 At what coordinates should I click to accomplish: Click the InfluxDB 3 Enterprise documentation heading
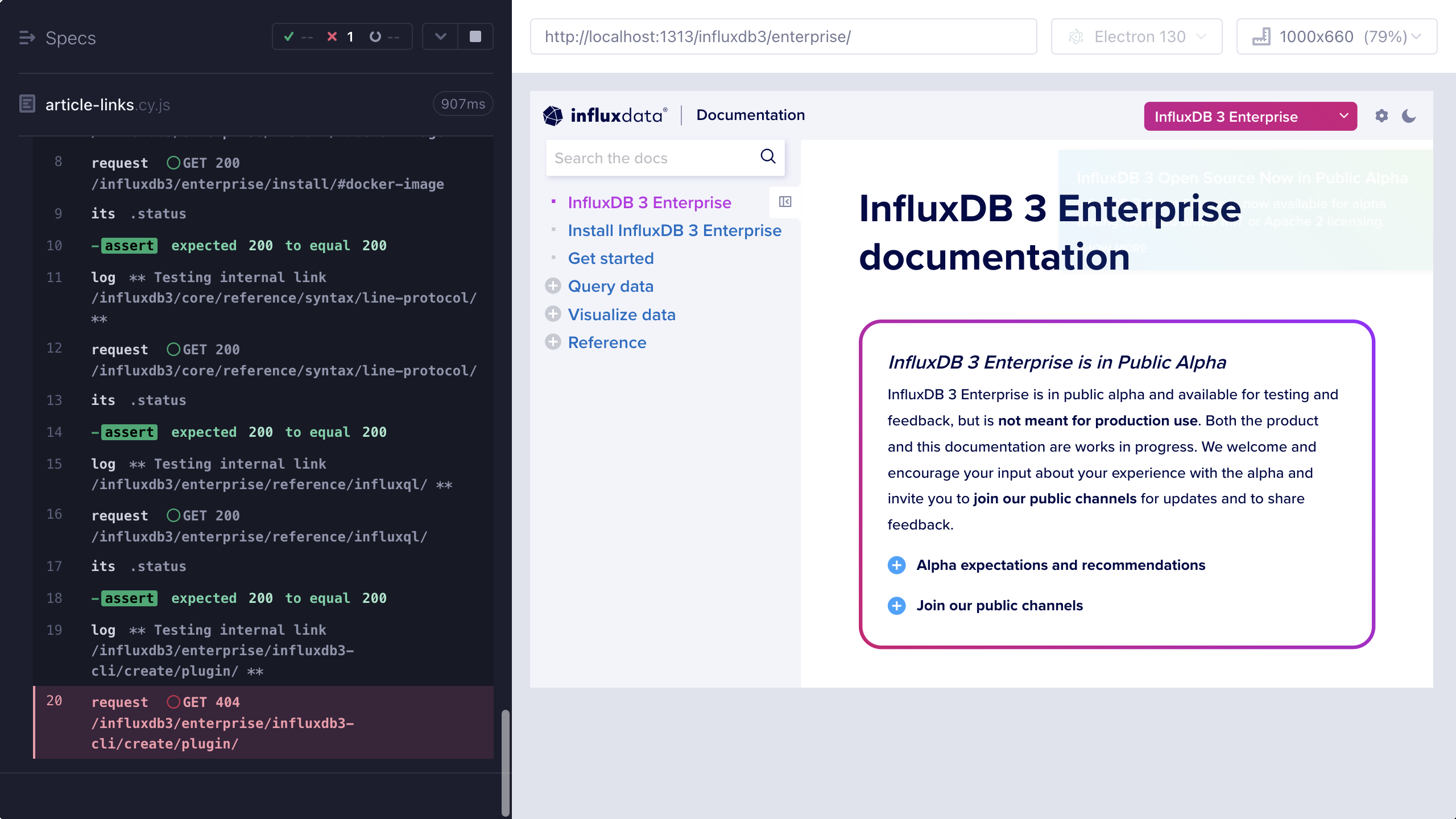(x=1050, y=233)
